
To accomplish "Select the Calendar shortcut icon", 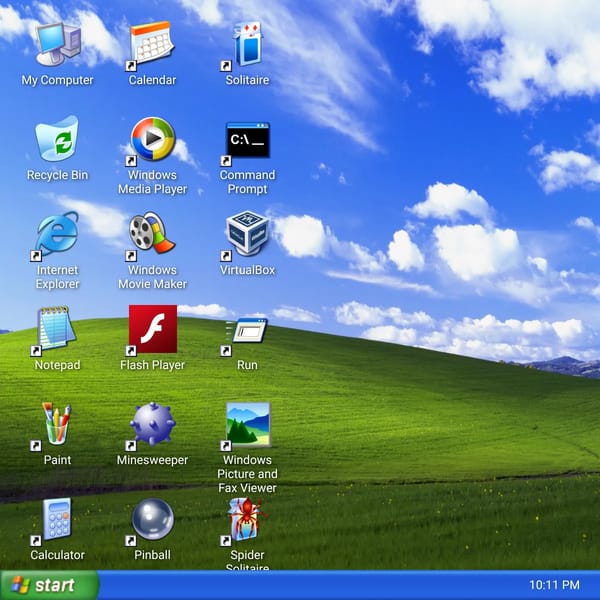I will coord(152,44).
